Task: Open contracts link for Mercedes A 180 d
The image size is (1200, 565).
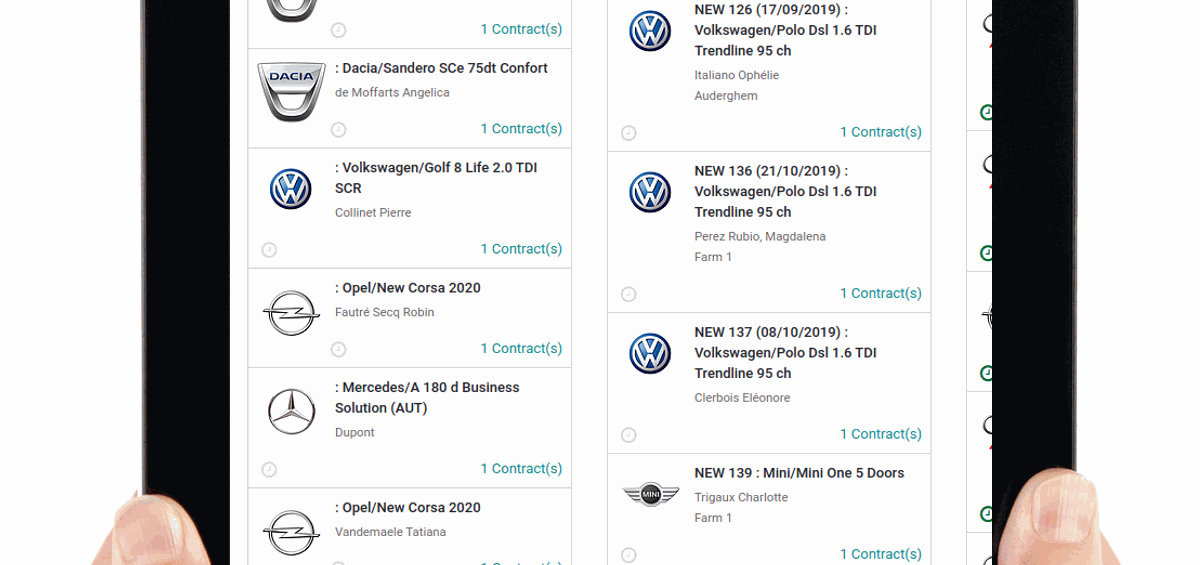Action: pos(521,469)
